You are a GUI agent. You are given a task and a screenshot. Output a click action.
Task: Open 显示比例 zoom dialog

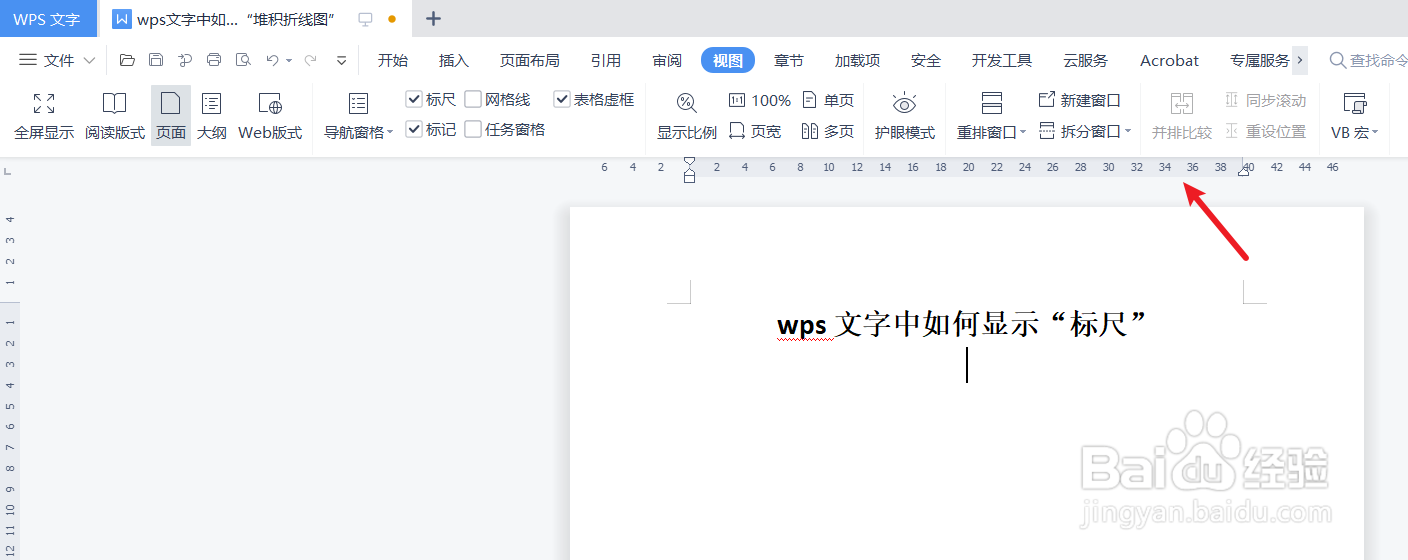pyautogui.click(x=687, y=116)
